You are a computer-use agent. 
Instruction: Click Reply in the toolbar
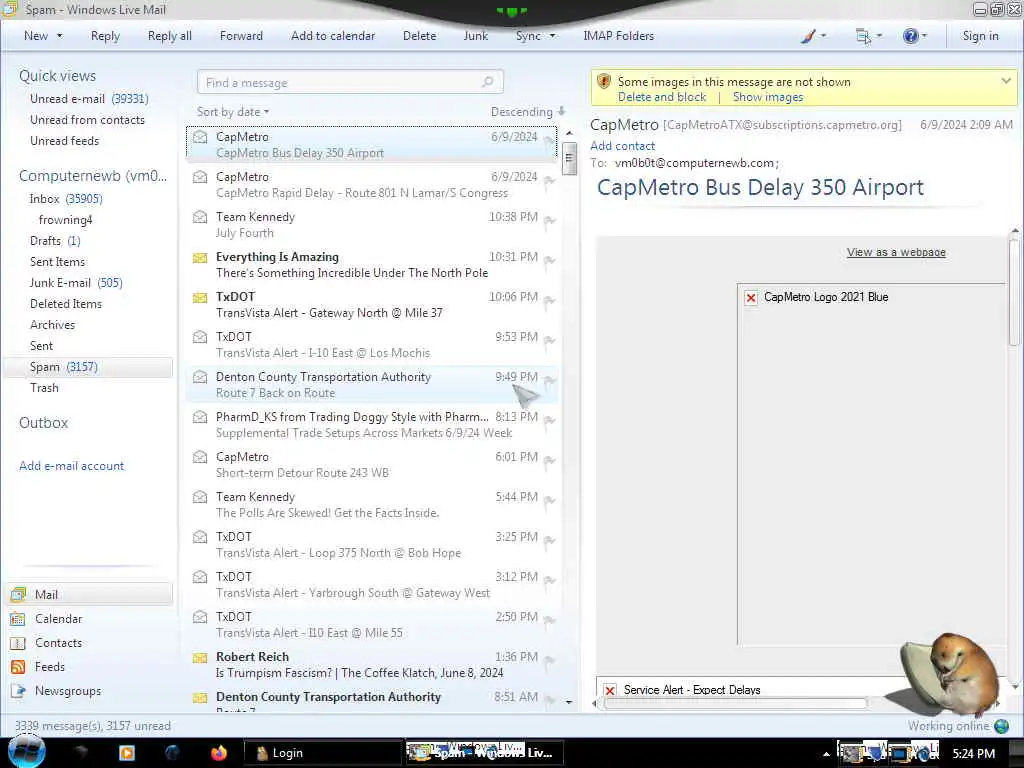tap(105, 36)
